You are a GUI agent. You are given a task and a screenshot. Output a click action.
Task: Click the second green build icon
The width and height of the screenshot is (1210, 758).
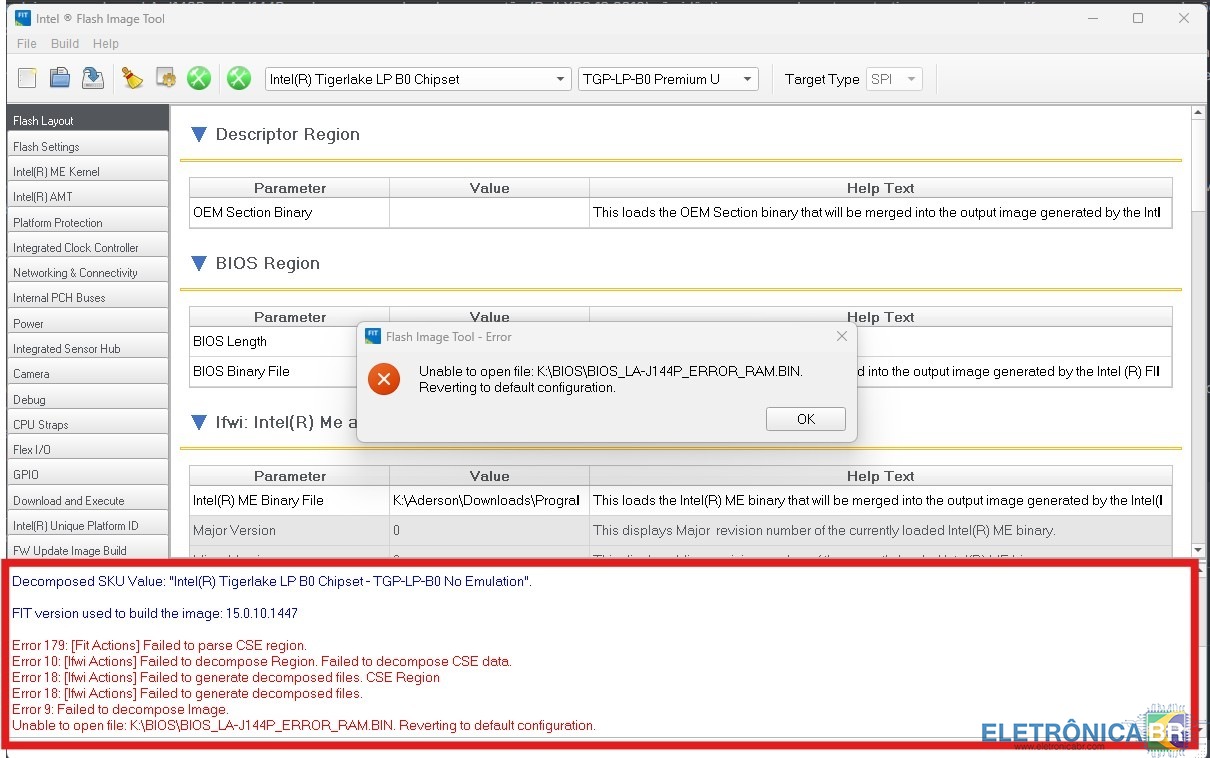coord(238,78)
